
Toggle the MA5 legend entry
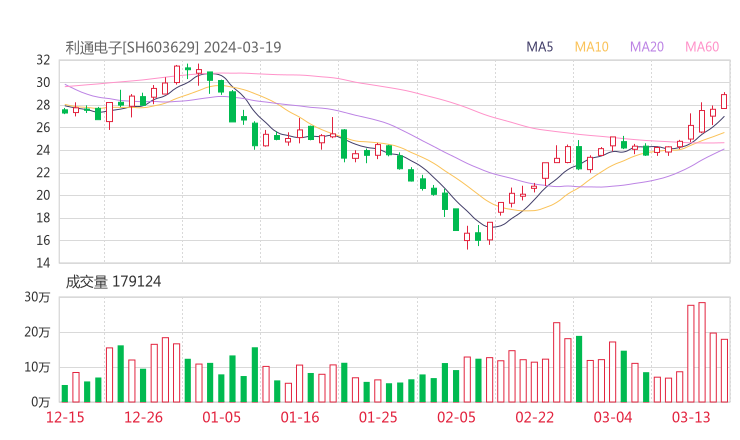tap(540, 47)
